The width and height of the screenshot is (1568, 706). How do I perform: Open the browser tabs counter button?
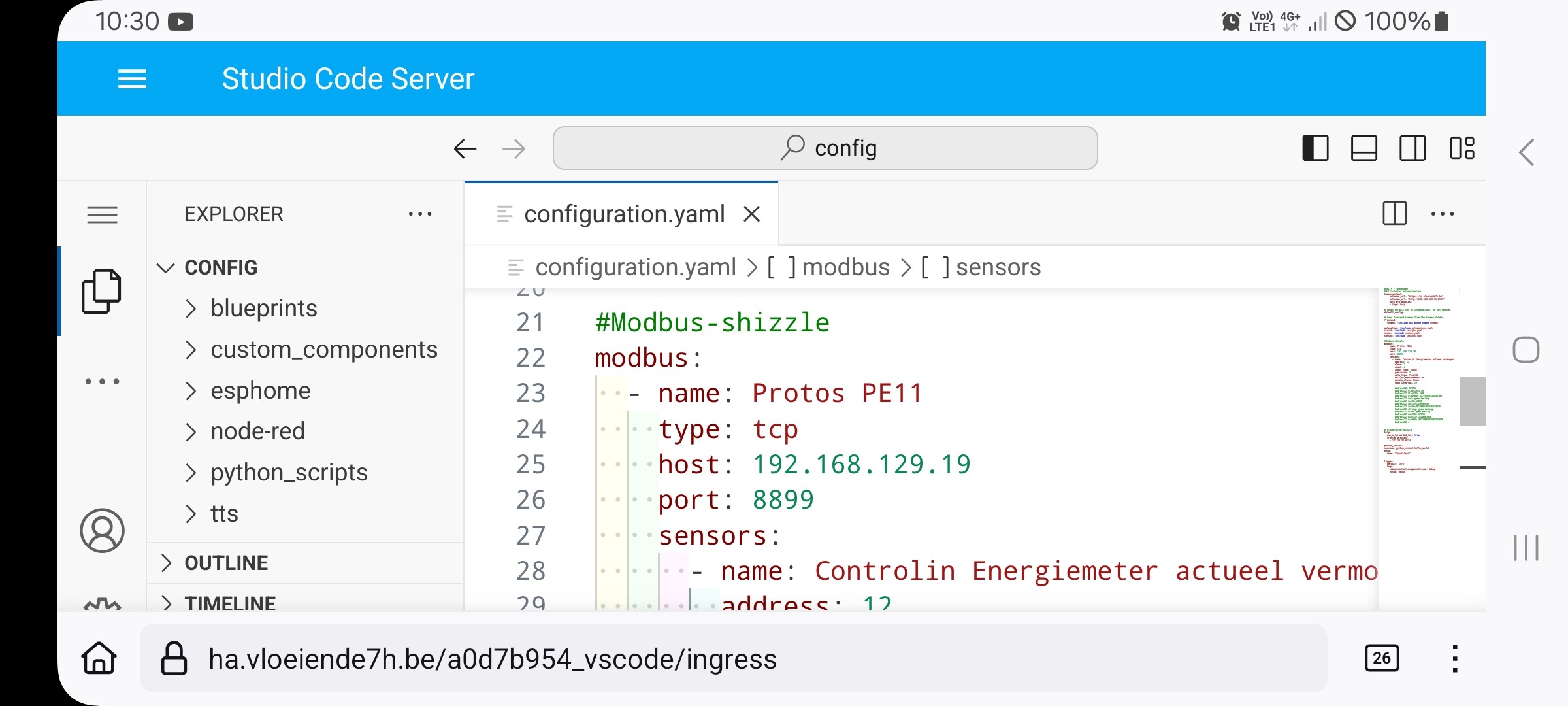(x=1381, y=658)
